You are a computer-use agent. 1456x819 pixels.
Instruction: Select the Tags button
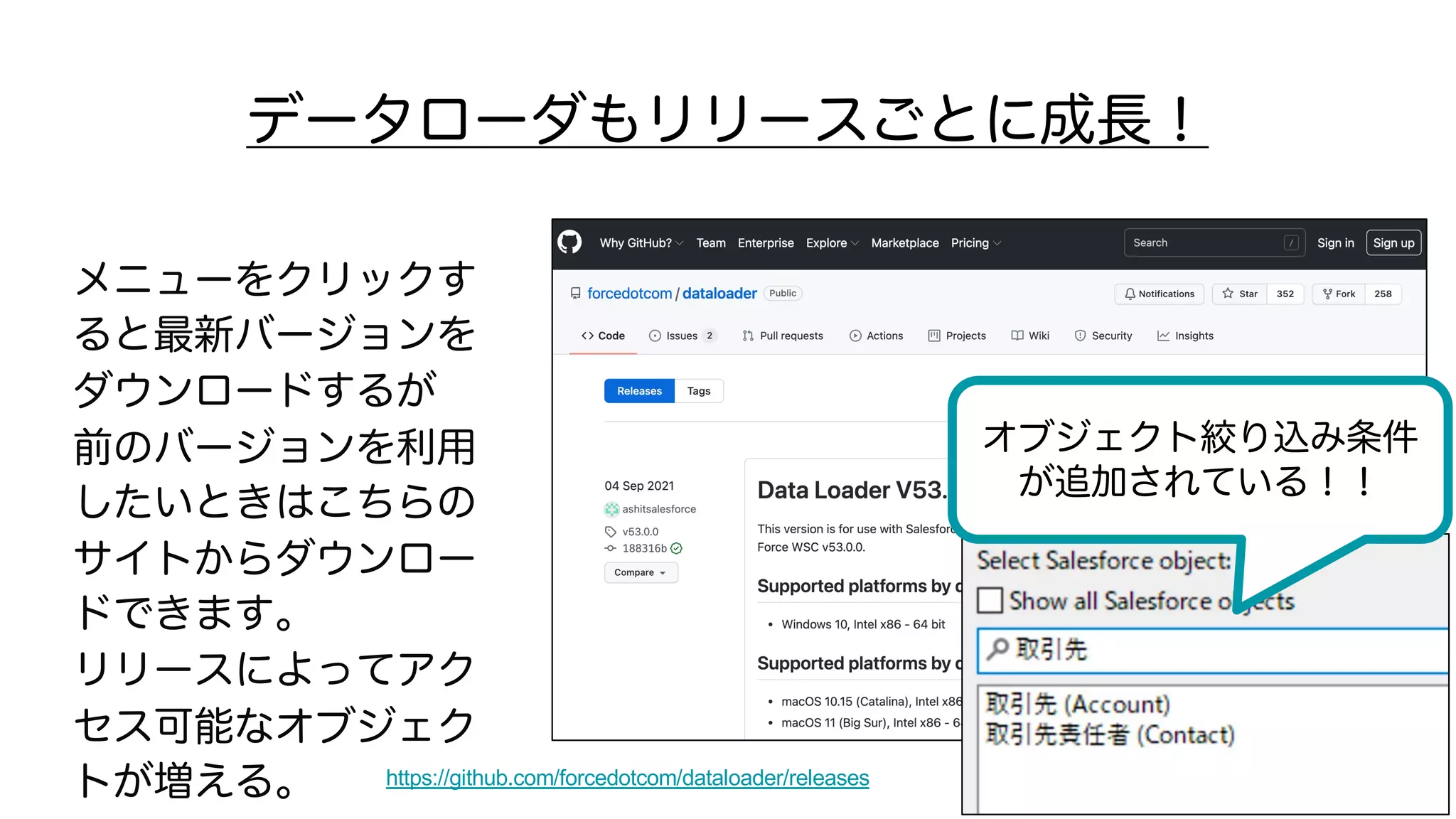(x=699, y=391)
